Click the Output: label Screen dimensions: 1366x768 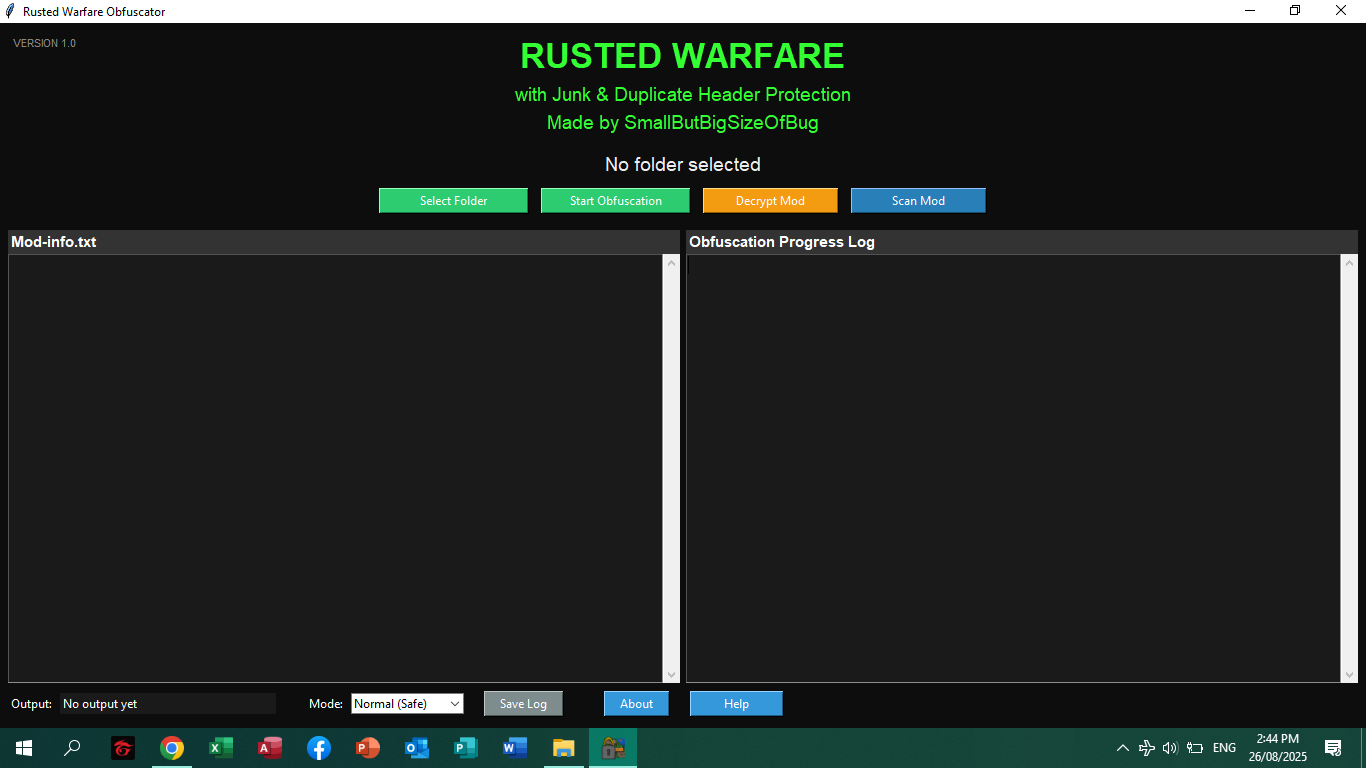[x=31, y=704]
